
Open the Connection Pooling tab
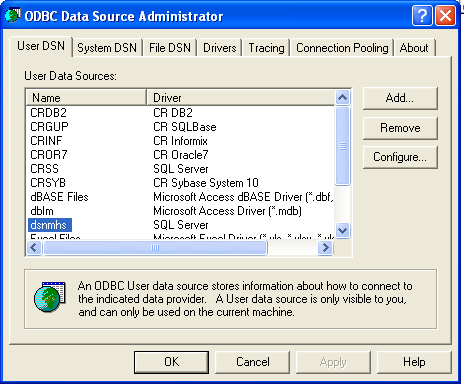coord(342,48)
